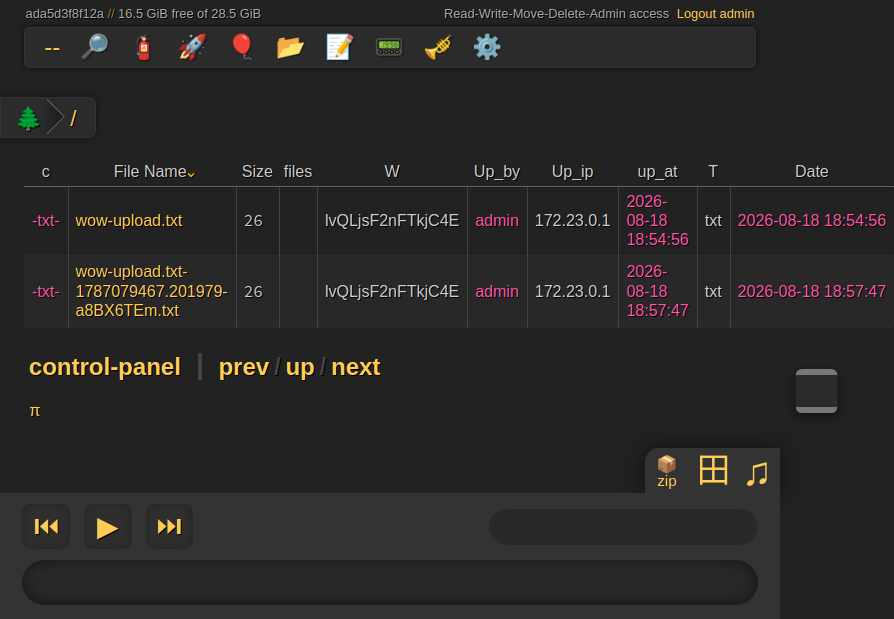Sort by T column header
The image size is (894, 619).
pyautogui.click(x=713, y=172)
